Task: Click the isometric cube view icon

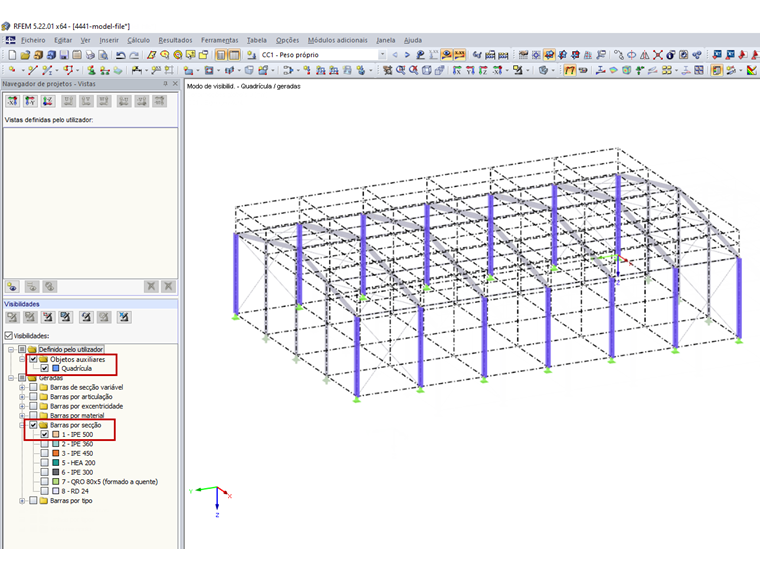Action: [426, 70]
